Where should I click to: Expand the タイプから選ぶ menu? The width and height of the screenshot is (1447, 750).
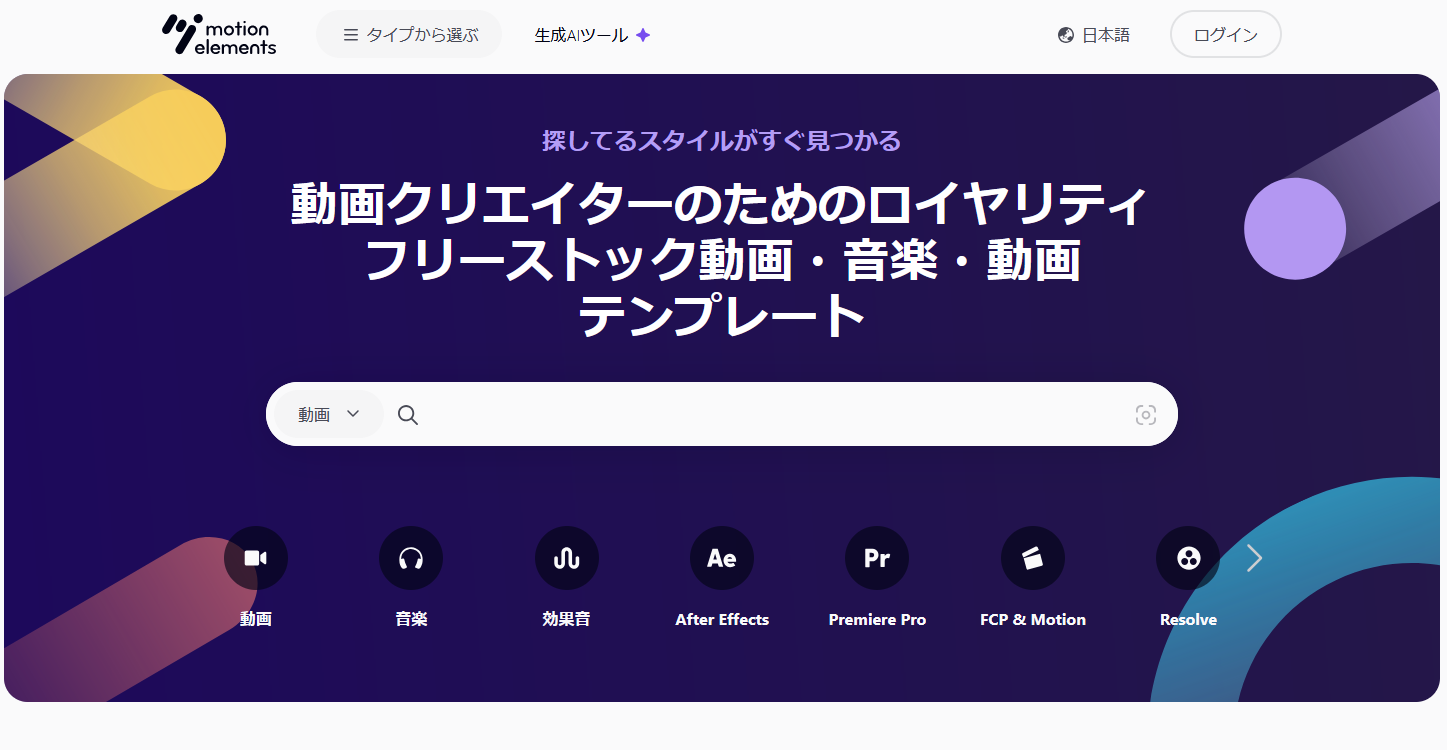pos(409,34)
